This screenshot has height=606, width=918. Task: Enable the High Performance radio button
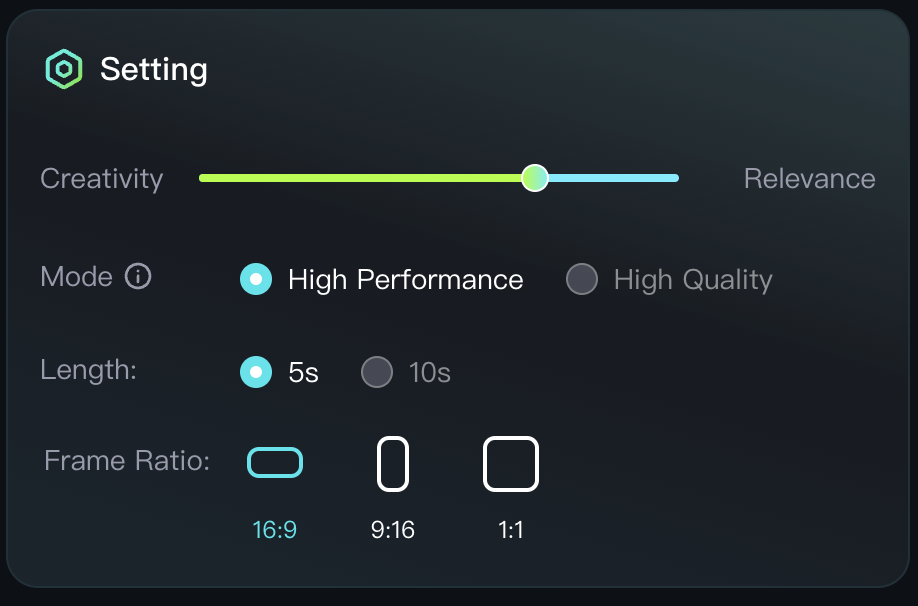(x=256, y=280)
